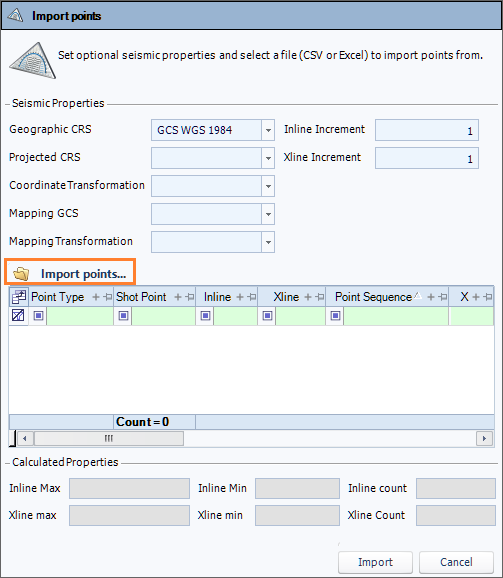Click the Count=0 summary cell
503x578 pixels.
point(154,422)
